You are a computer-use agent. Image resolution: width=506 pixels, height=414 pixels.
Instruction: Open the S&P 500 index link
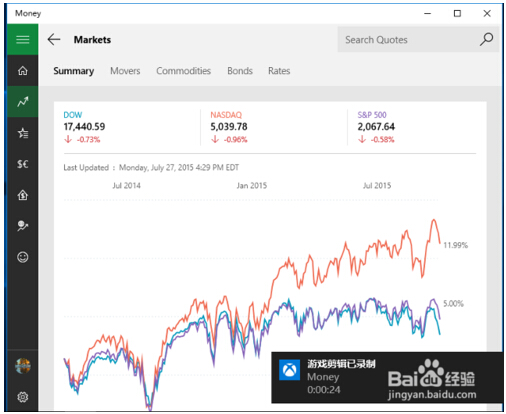coord(372,115)
